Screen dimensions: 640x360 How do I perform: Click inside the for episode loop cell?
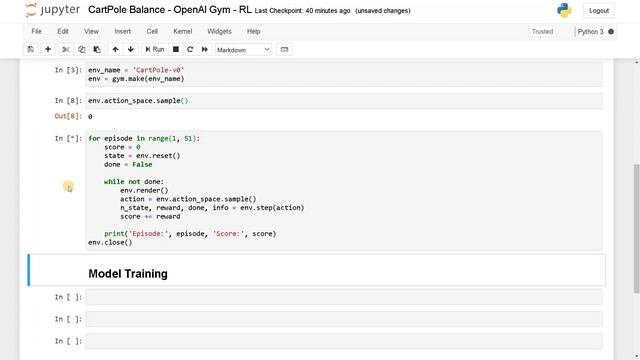(x=344, y=190)
